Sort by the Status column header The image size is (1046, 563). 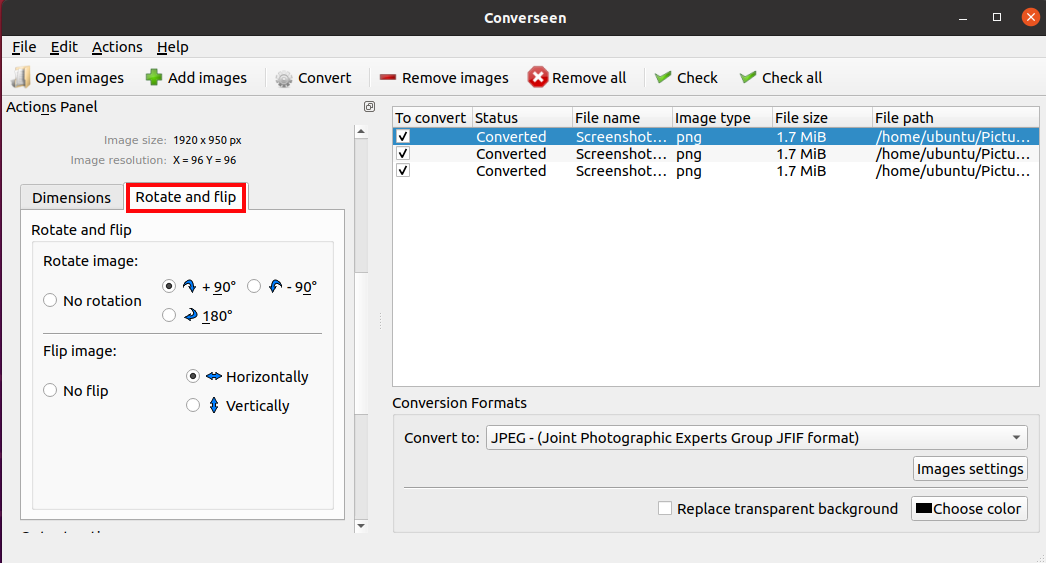pyautogui.click(x=522, y=117)
